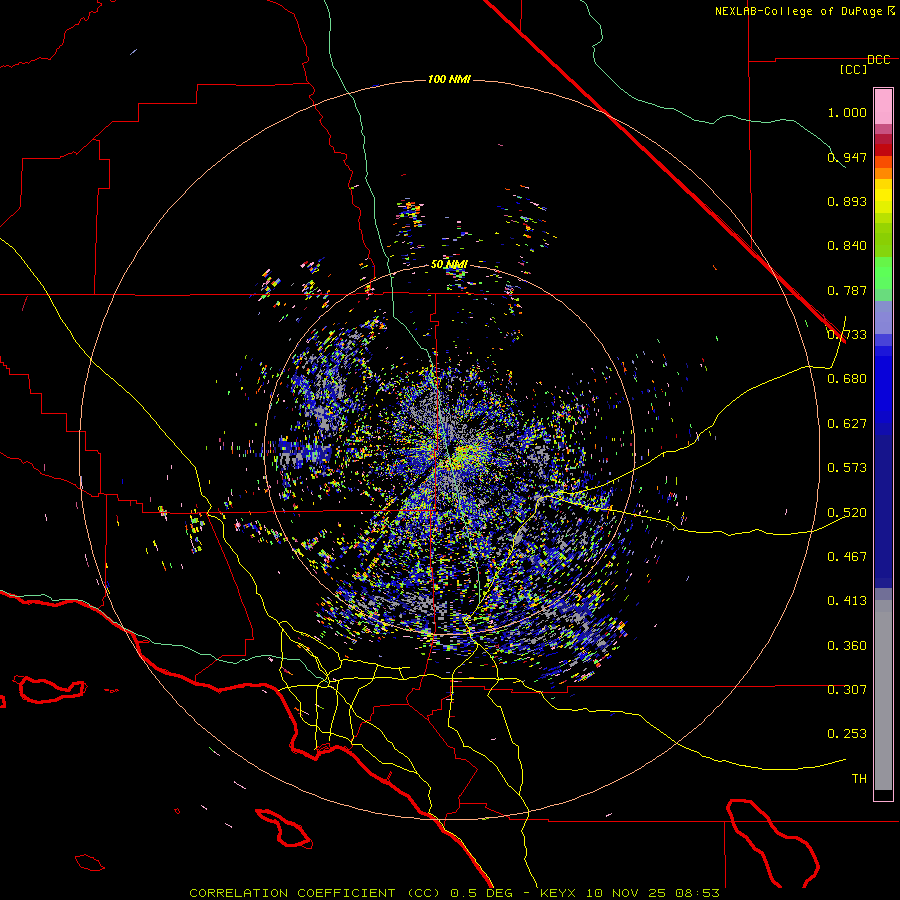
Task: Click the [CC] legend heading
Action: coord(853,69)
